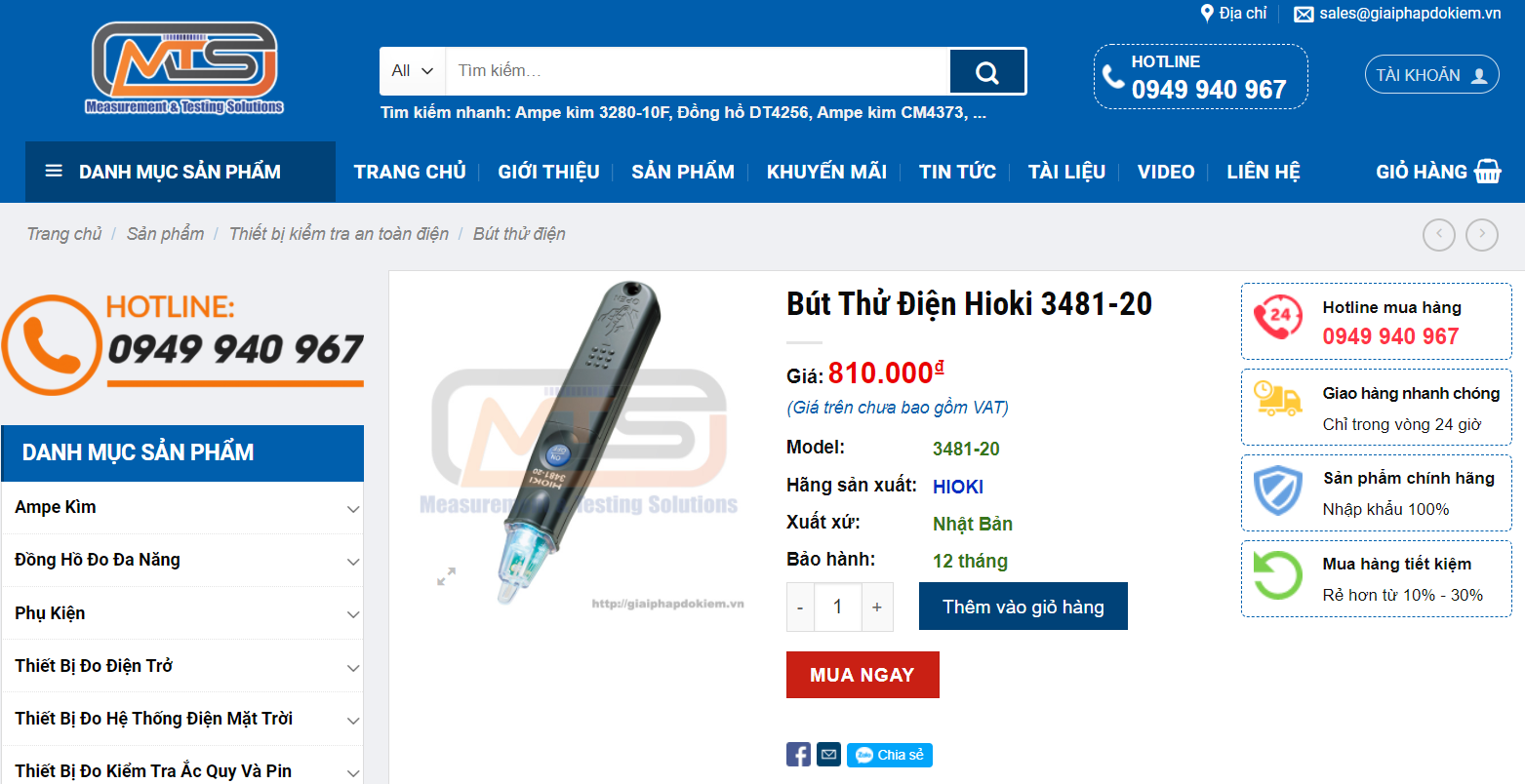Decrease quantity with minus stepper

[x=800, y=608]
